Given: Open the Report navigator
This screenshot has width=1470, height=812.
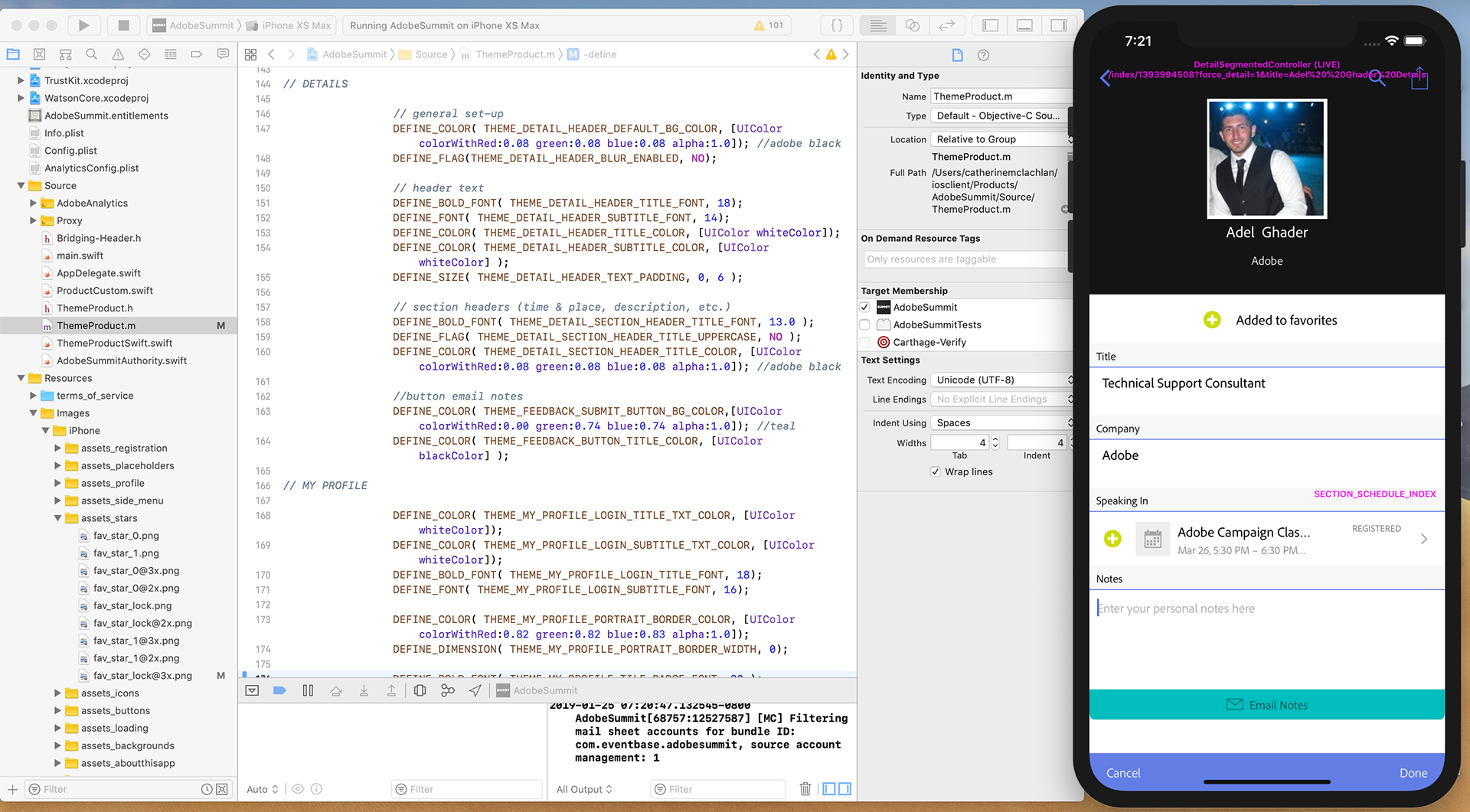Looking at the screenshot, I should 223,54.
